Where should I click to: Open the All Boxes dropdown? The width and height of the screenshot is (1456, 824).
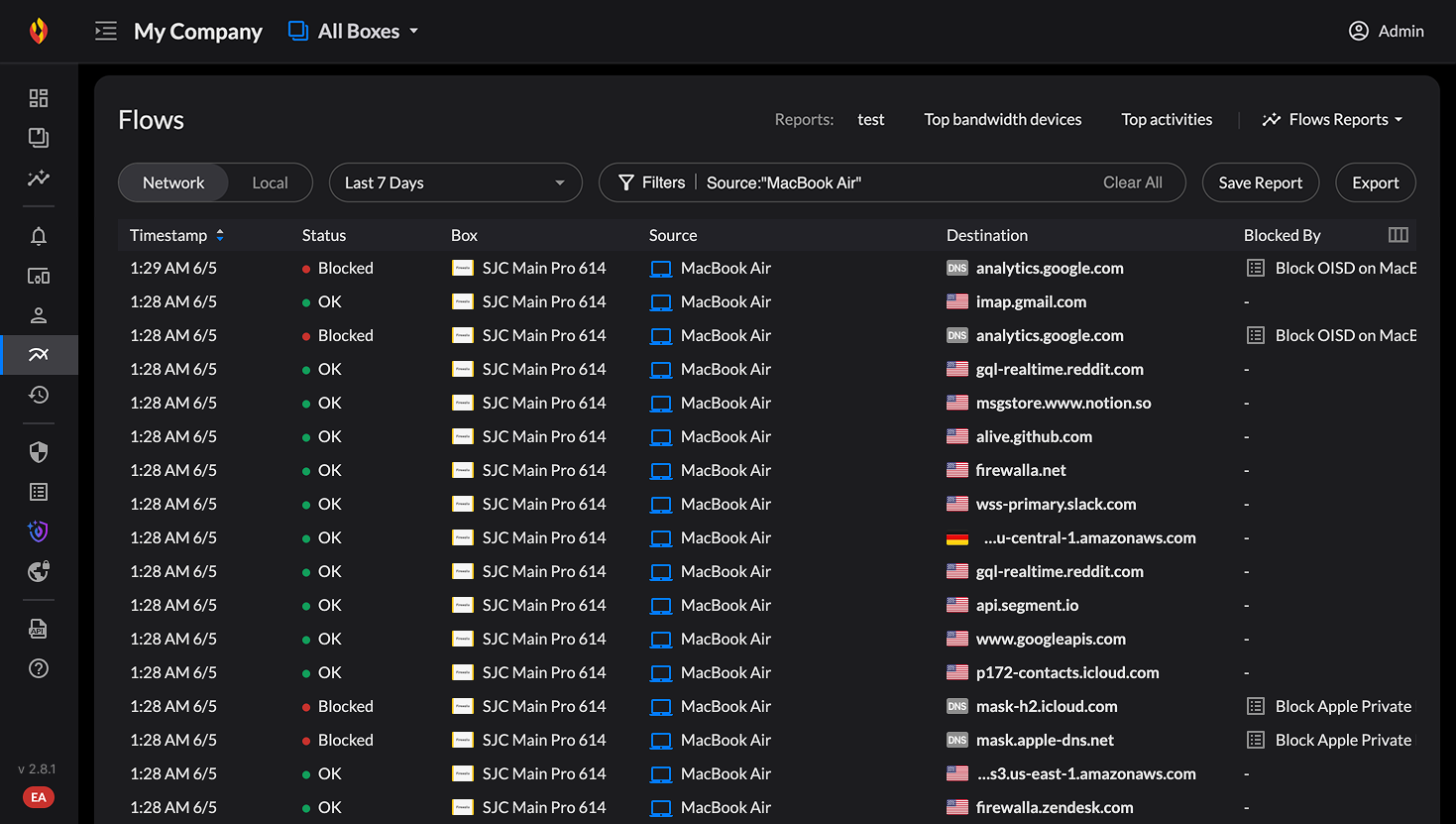coord(353,31)
